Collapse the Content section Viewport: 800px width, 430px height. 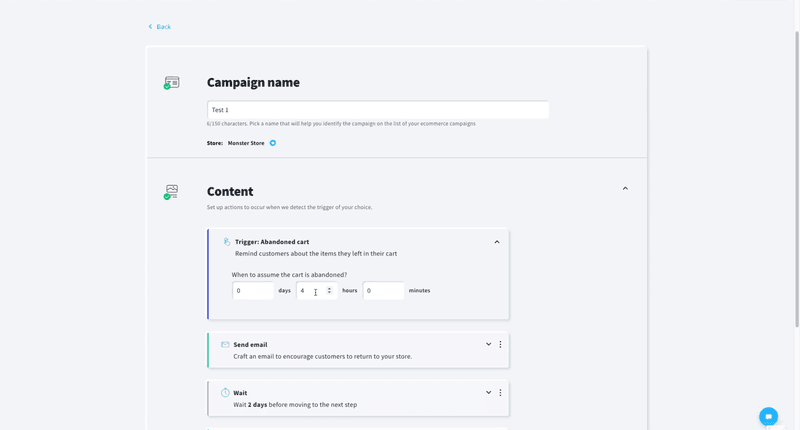click(x=625, y=188)
